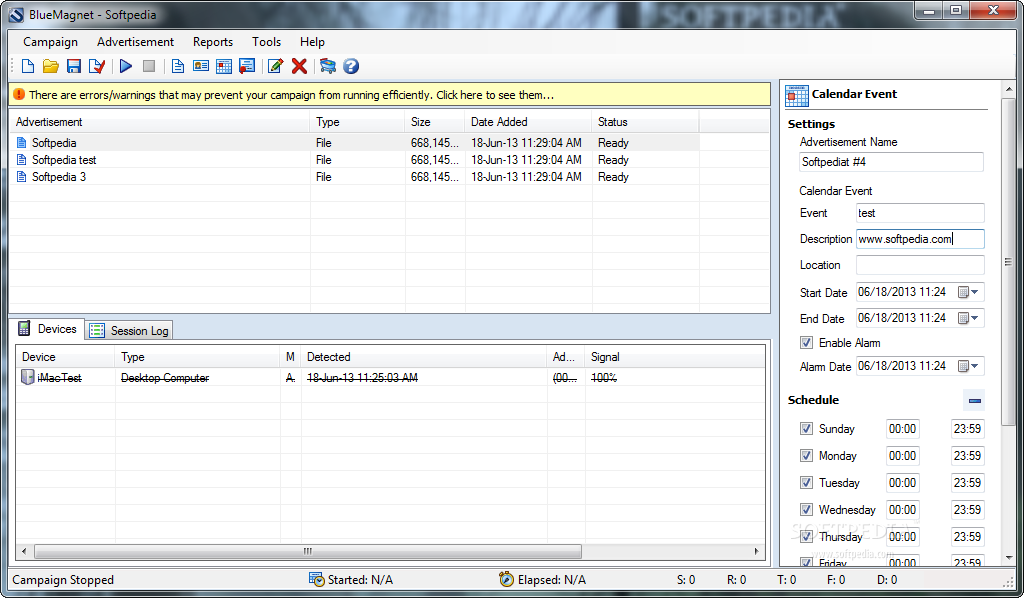The width and height of the screenshot is (1024, 598).
Task: Click the Elapsed stopwatch icon in status bar
Action: [x=506, y=579]
